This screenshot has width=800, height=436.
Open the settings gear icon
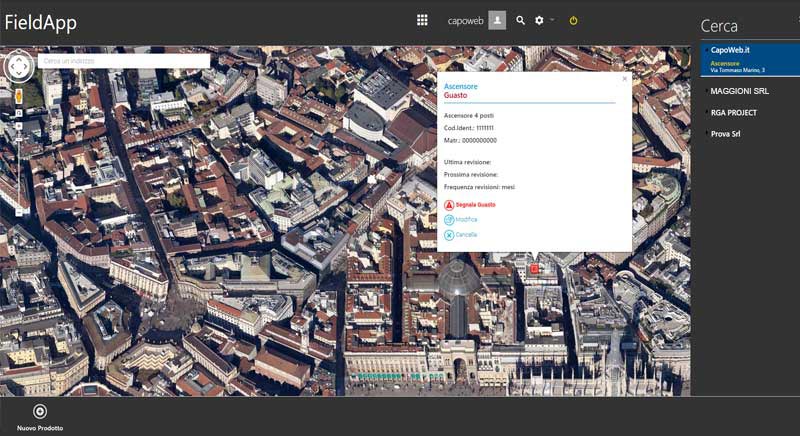(540, 20)
